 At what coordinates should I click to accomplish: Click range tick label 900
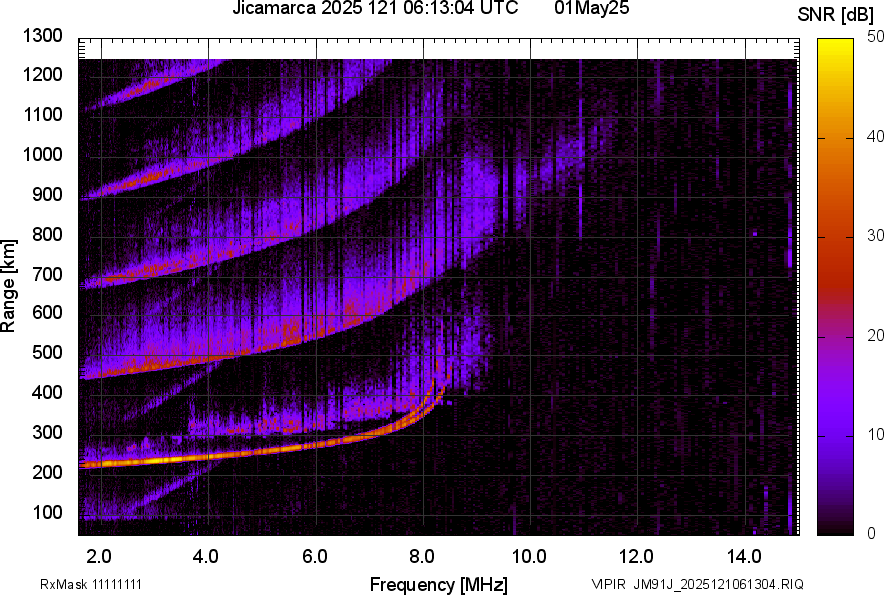(x=47, y=195)
